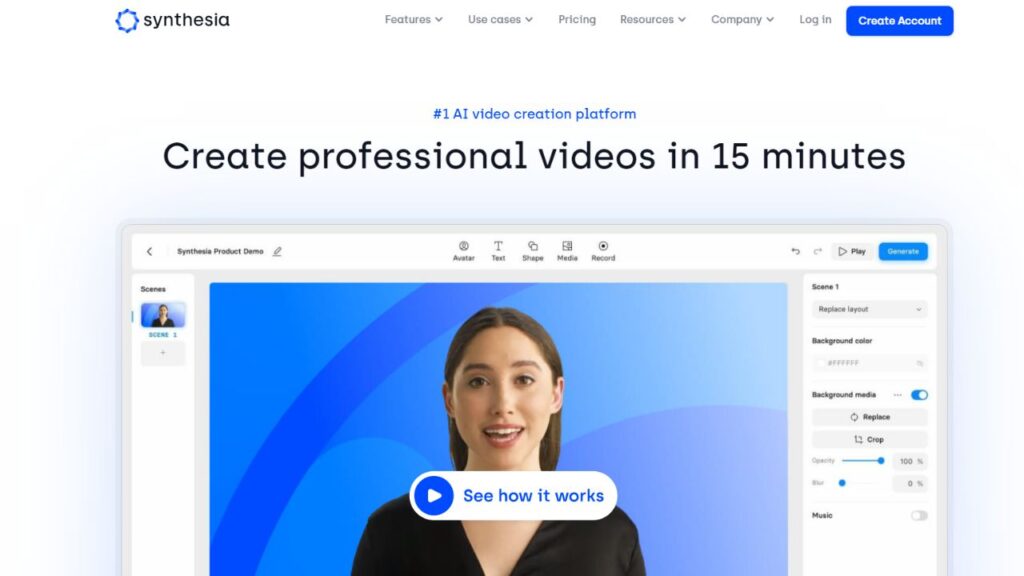The image size is (1024, 576).
Task: Click the blur 0 % value field
Action: 910,484
